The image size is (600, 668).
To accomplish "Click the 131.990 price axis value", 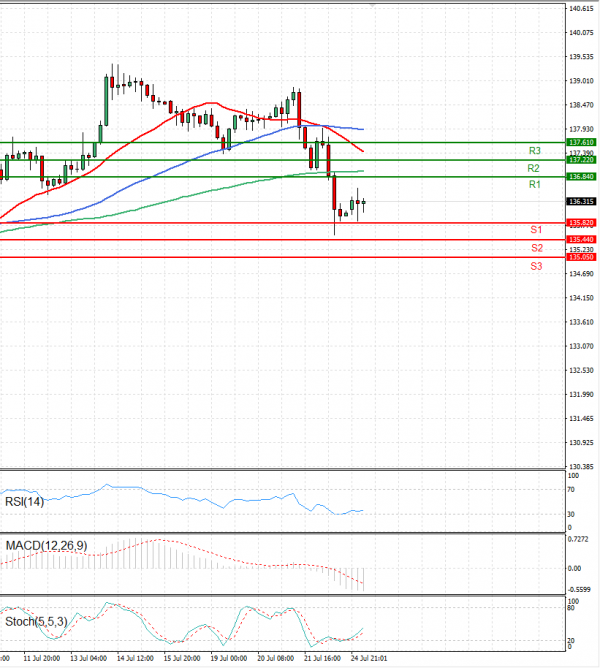I will point(581,394).
